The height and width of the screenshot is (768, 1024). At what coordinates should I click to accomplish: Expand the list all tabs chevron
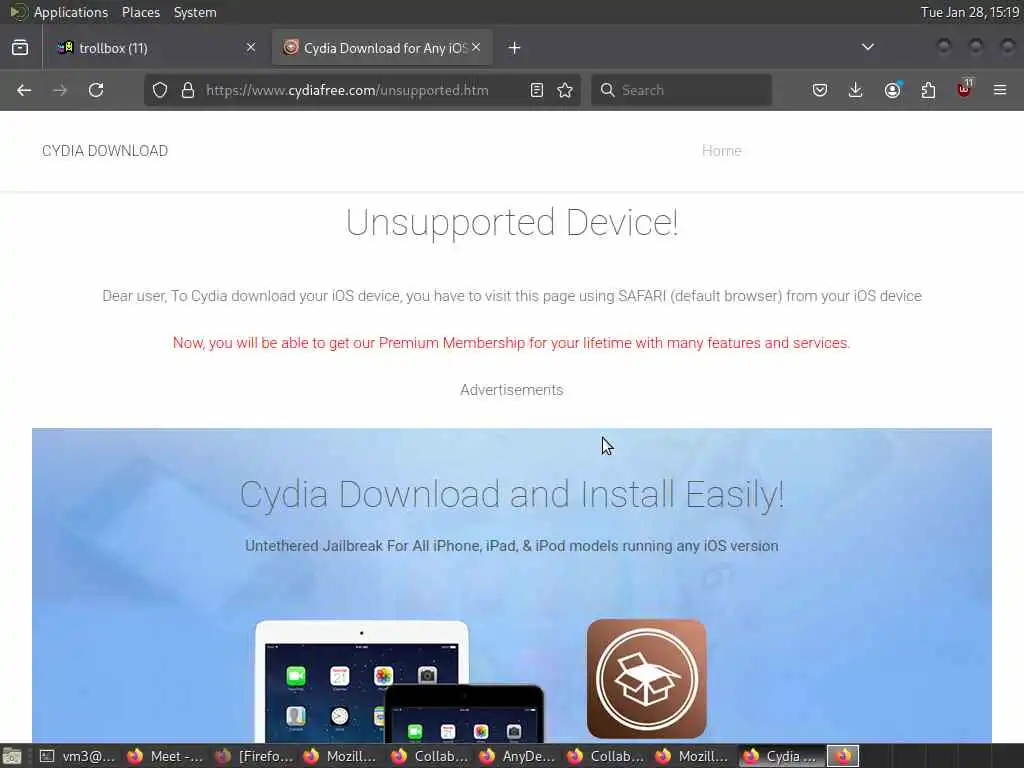(868, 47)
